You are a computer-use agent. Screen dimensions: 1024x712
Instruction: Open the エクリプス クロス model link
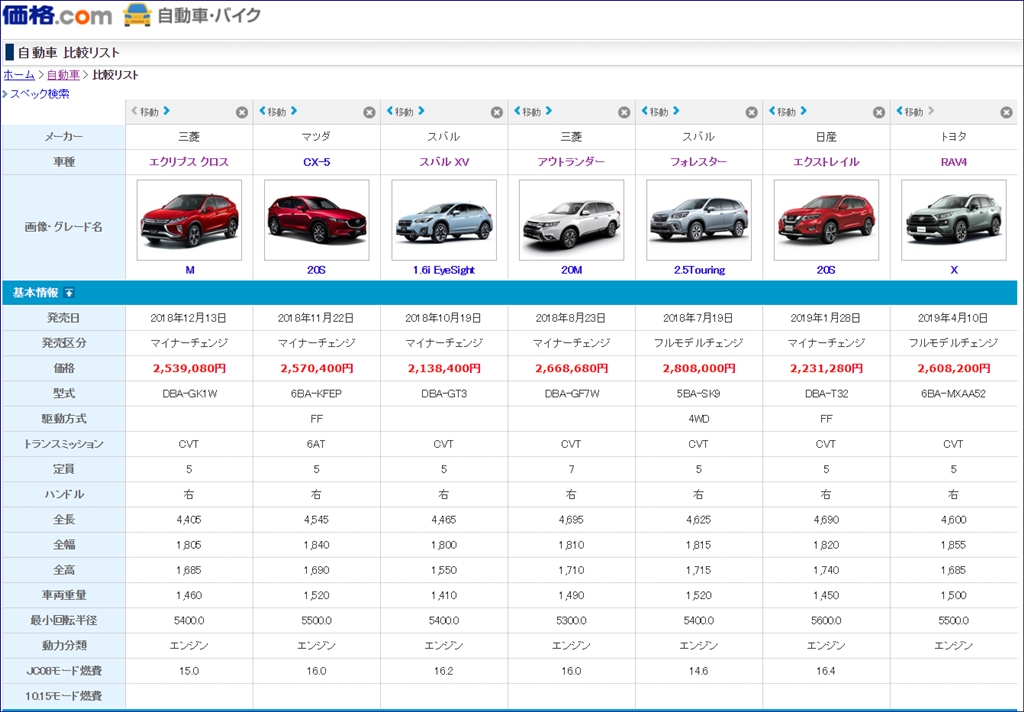click(x=189, y=162)
